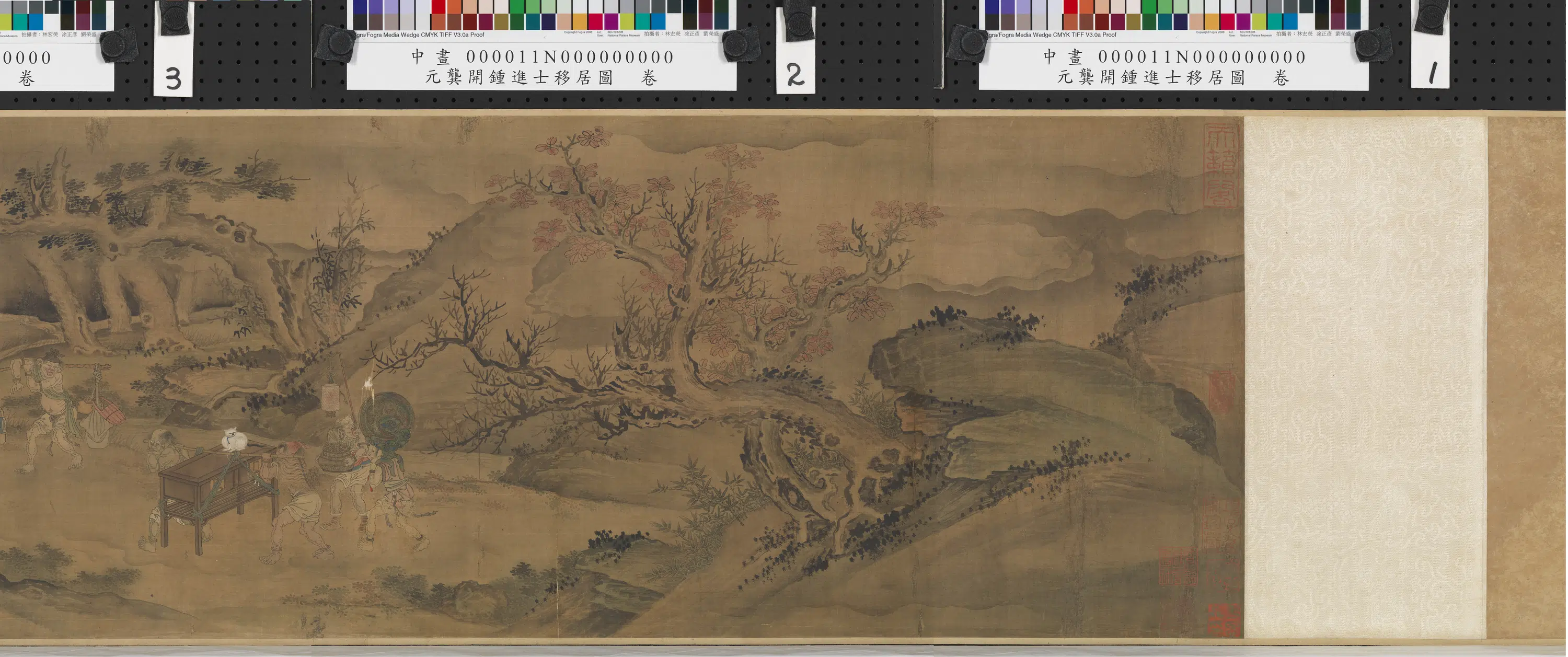Click catalog number "中畫 000011N000000000" between tags 3 and 2
1568x657 pixels.
pos(543,57)
